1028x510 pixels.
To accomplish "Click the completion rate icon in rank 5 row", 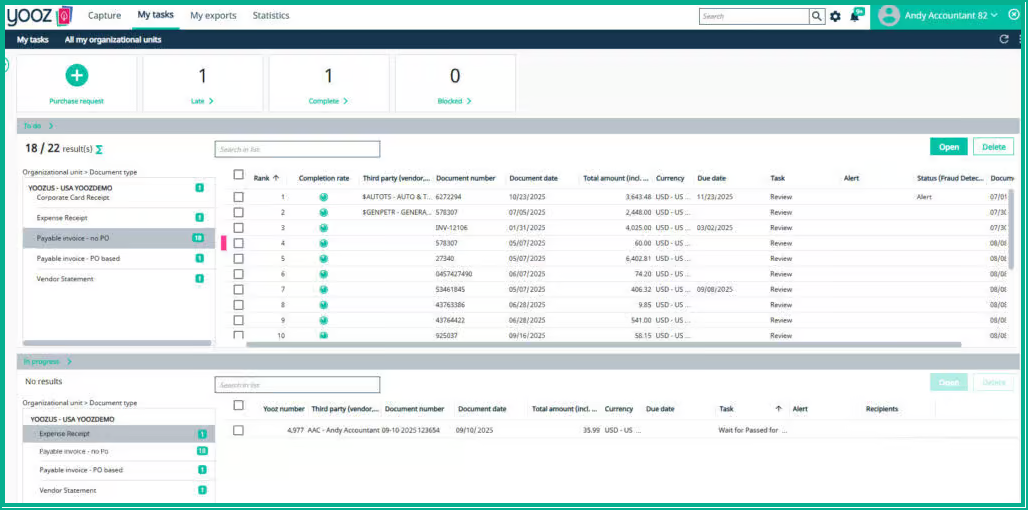I will click(323, 258).
